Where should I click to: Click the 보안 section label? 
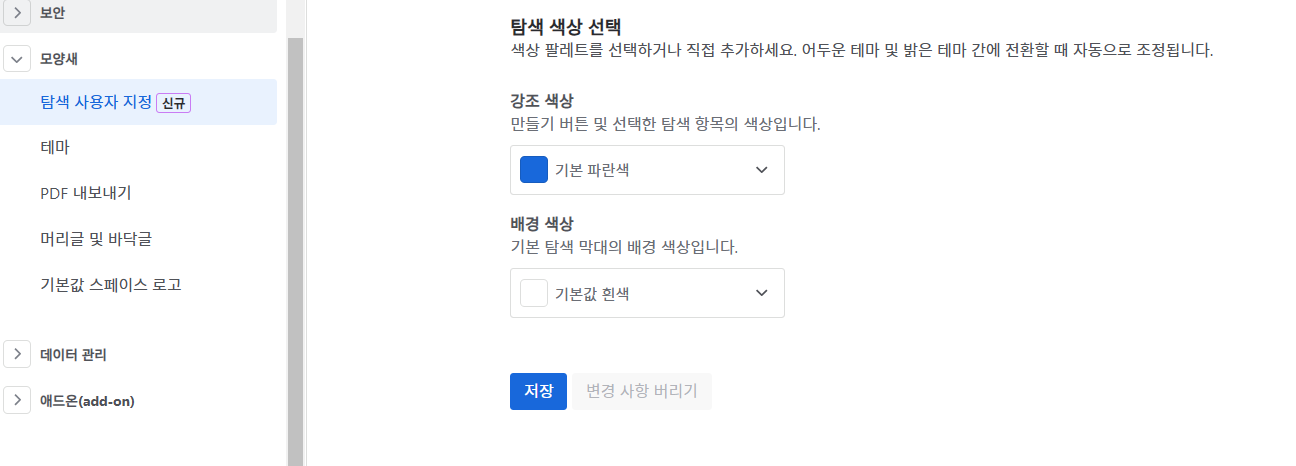coord(53,13)
